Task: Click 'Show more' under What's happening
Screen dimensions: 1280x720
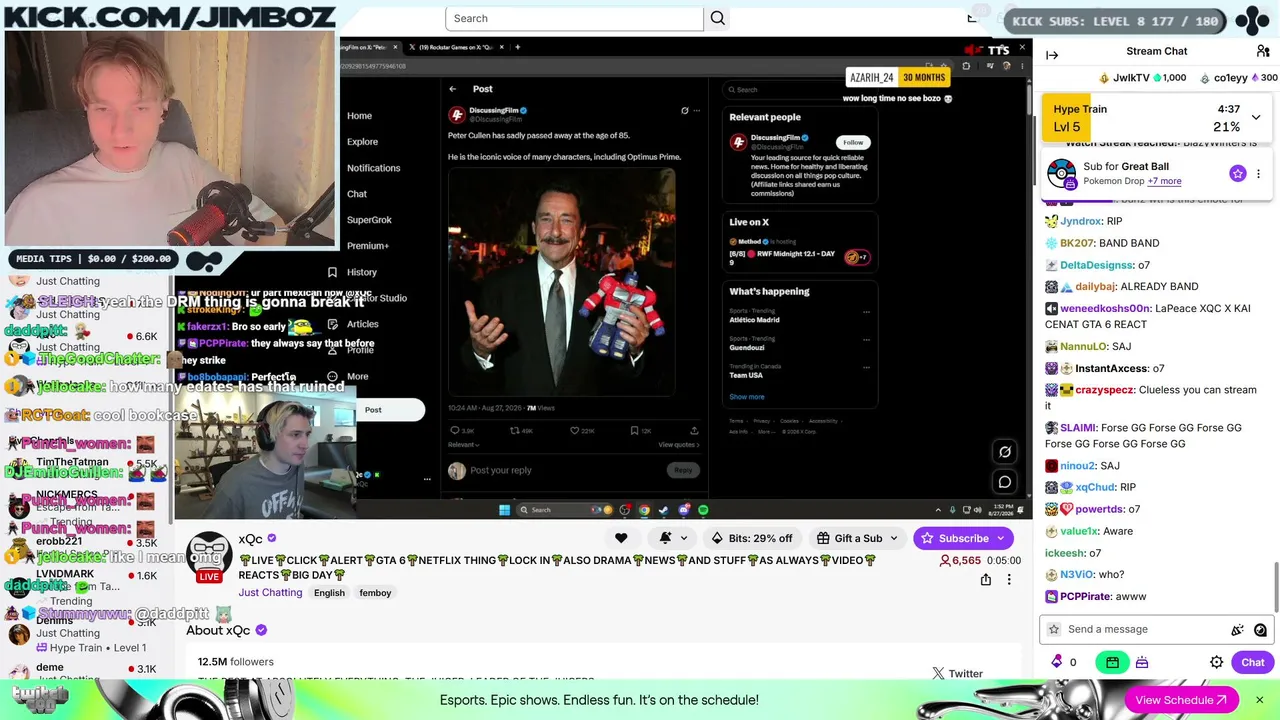Action: [x=747, y=397]
